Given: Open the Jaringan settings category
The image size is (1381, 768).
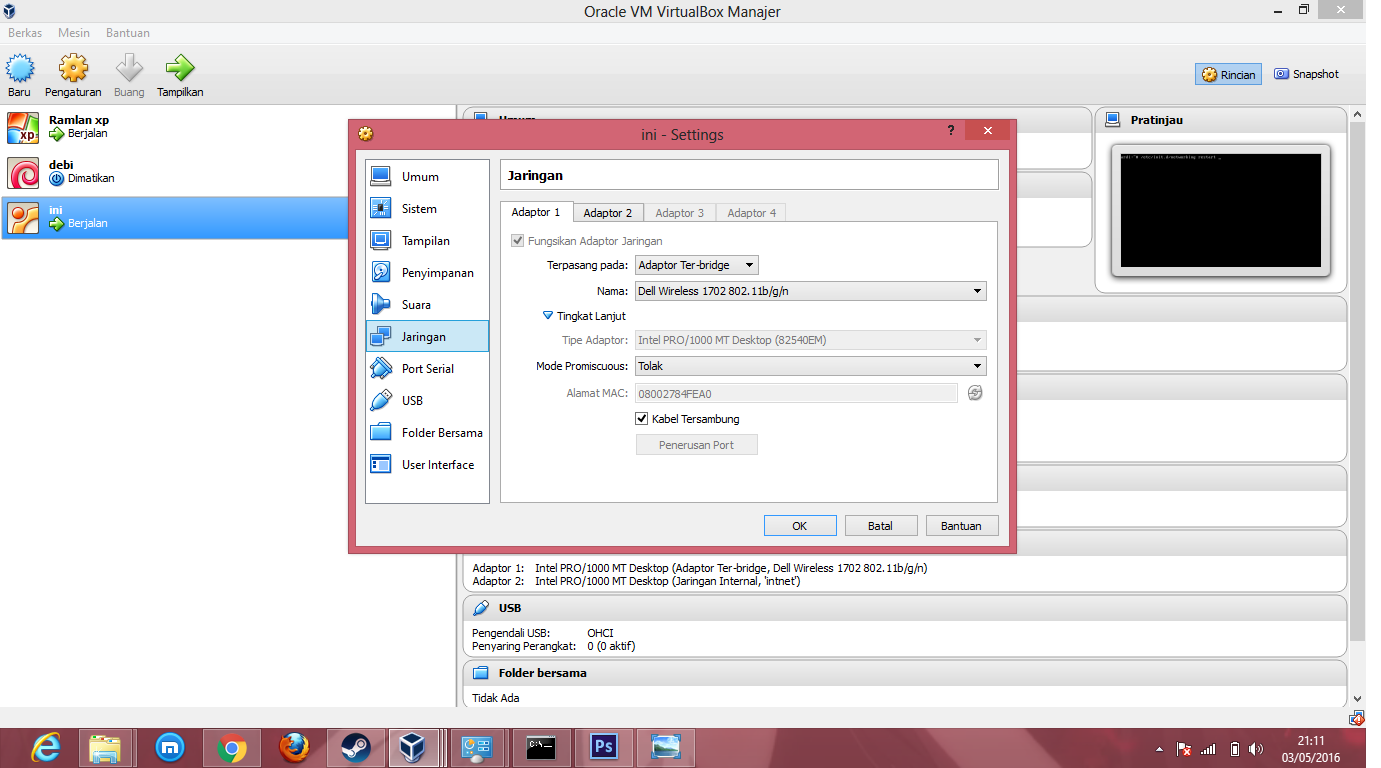Looking at the screenshot, I should 427,336.
